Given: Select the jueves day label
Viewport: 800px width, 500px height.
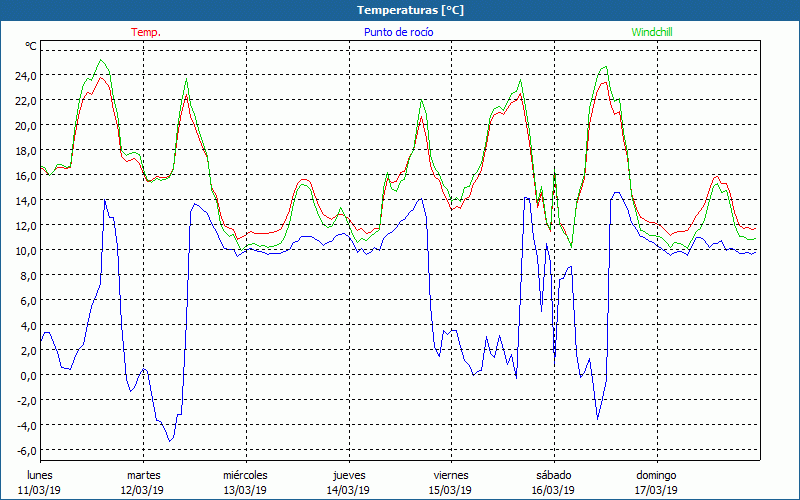Looking at the screenshot, I should (348, 475).
